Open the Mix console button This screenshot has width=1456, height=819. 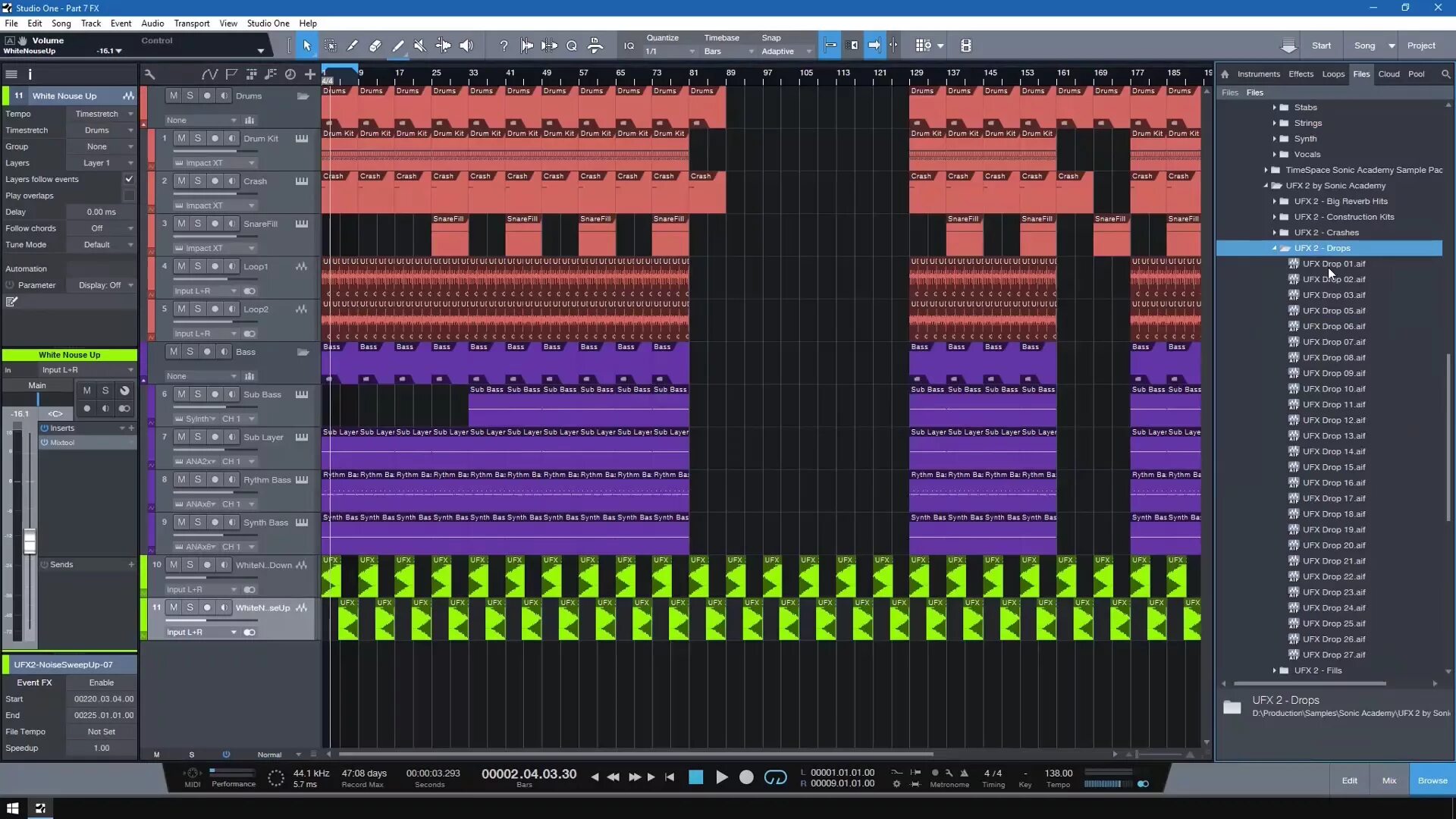(1389, 780)
